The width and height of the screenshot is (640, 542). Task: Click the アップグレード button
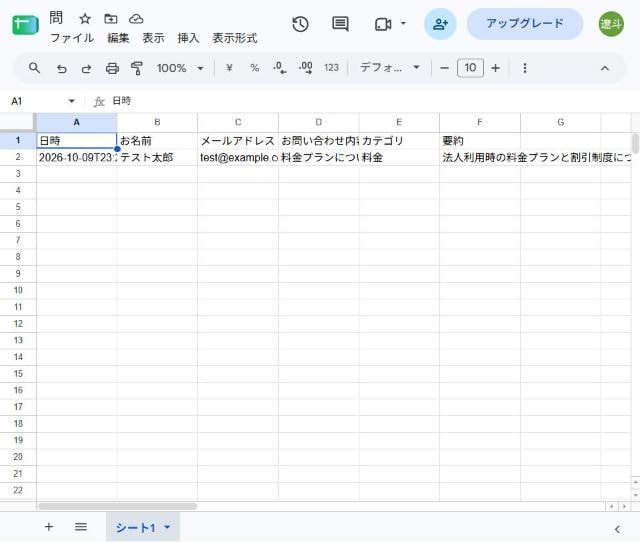pyautogui.click(x=524, y=23)
